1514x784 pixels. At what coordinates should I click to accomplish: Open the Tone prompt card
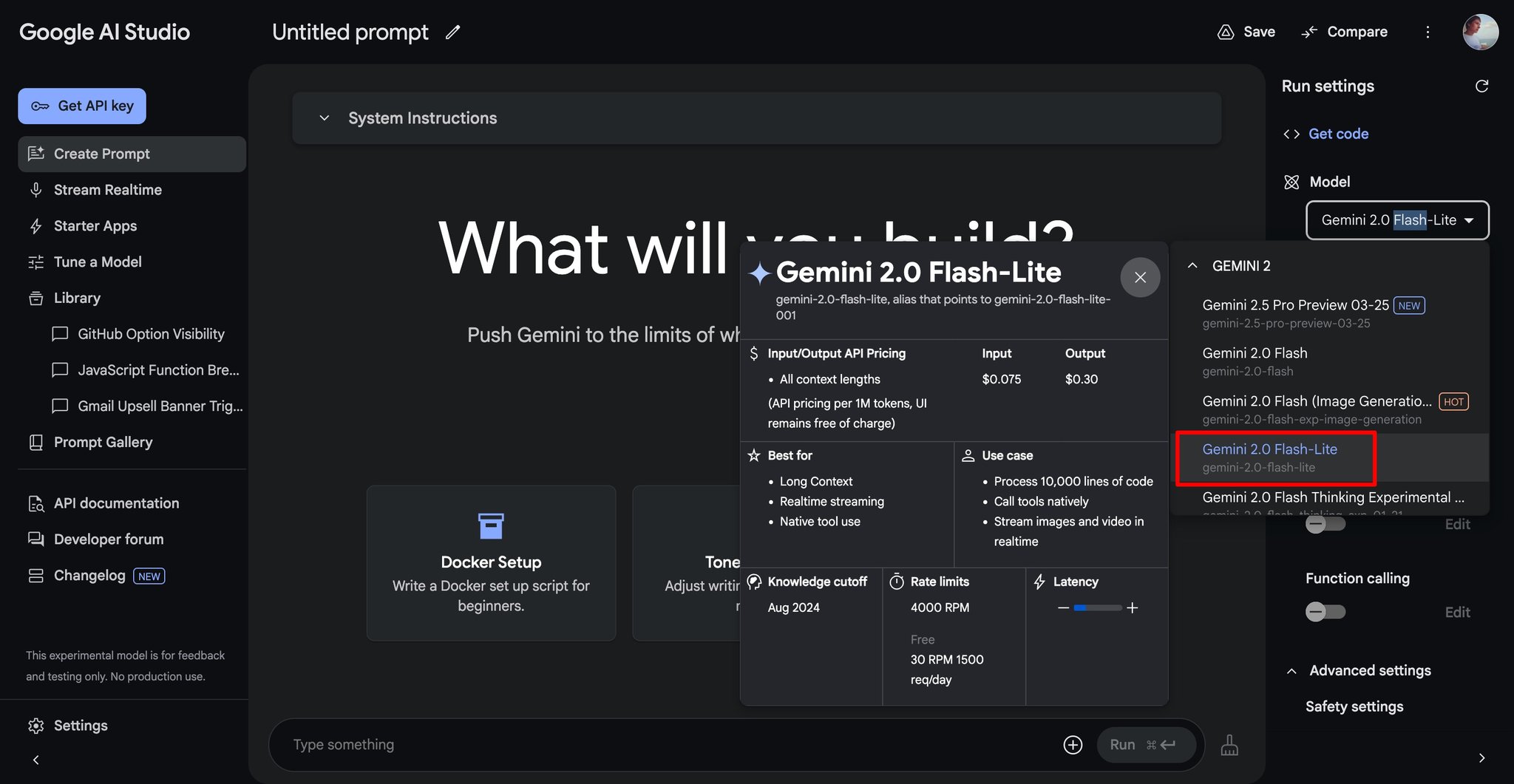coord(686,563)
